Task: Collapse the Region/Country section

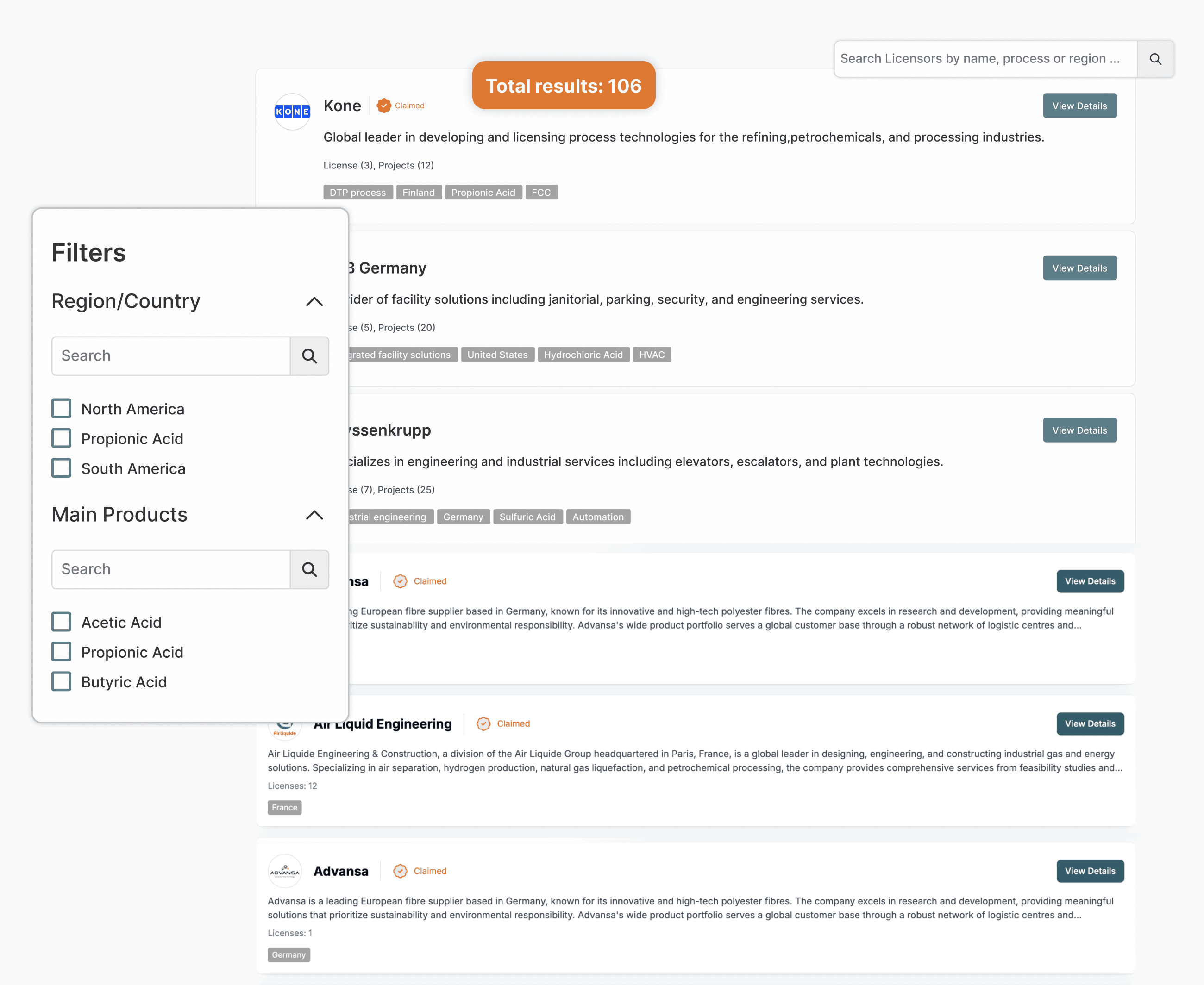Action: [314, 301]
